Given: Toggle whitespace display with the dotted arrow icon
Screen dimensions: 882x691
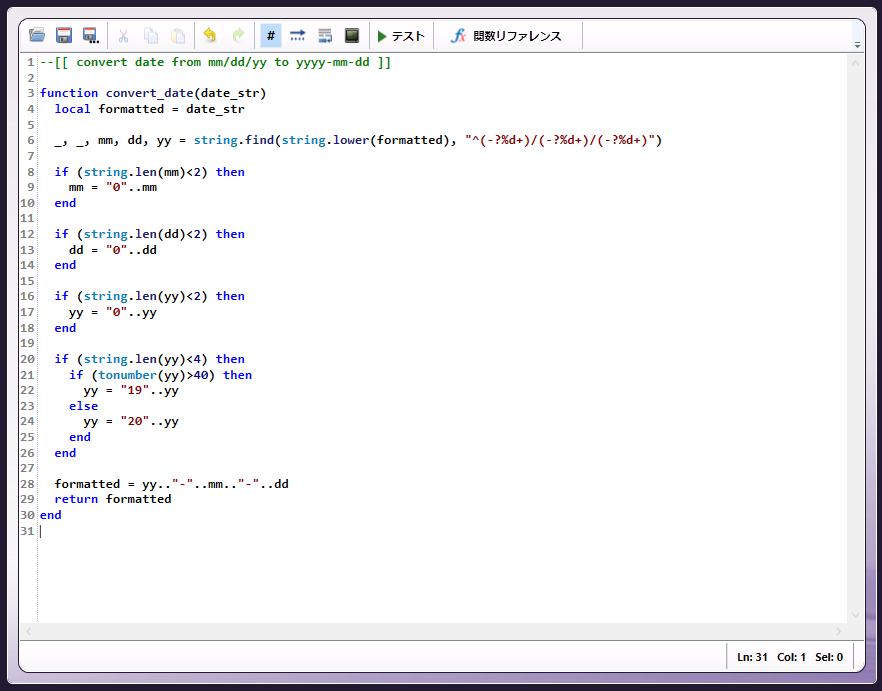Looking at the screenshot, I should click(298, 35).
